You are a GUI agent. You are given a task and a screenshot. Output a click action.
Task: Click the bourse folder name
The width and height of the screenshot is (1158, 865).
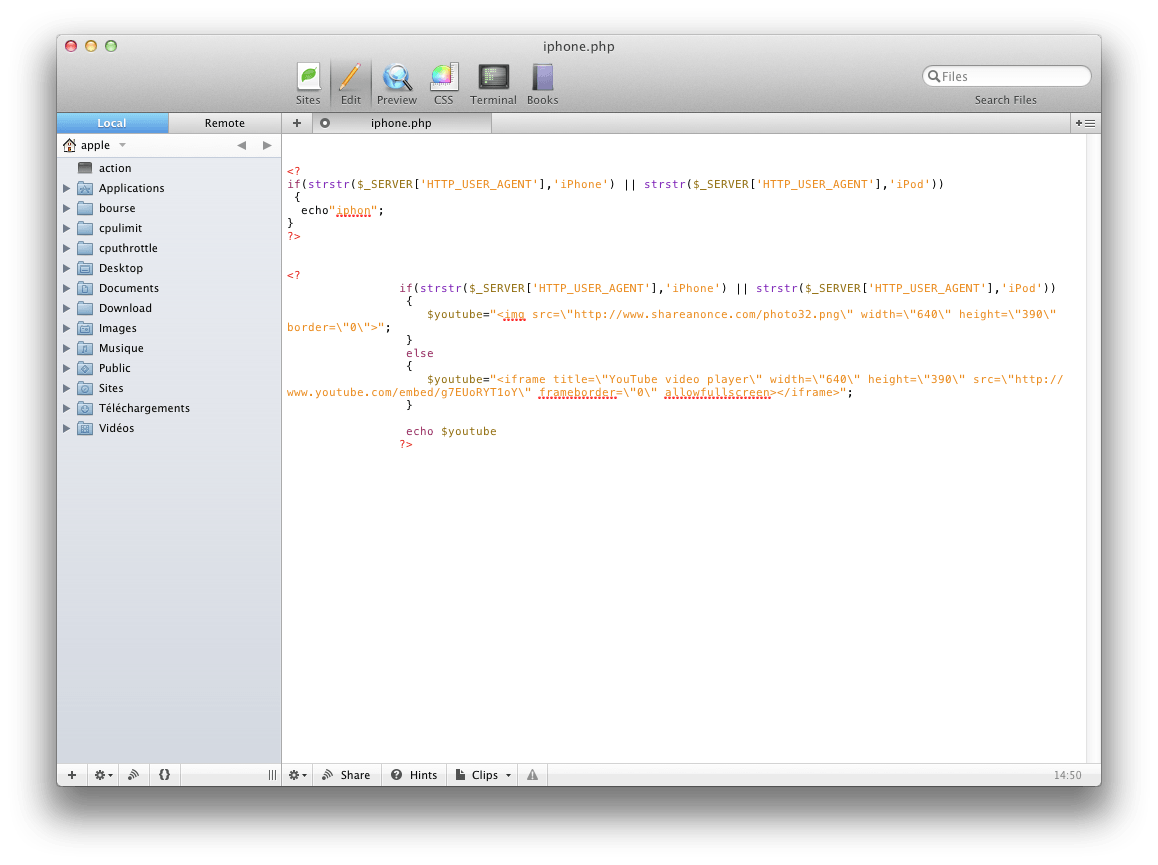(117, 208)
